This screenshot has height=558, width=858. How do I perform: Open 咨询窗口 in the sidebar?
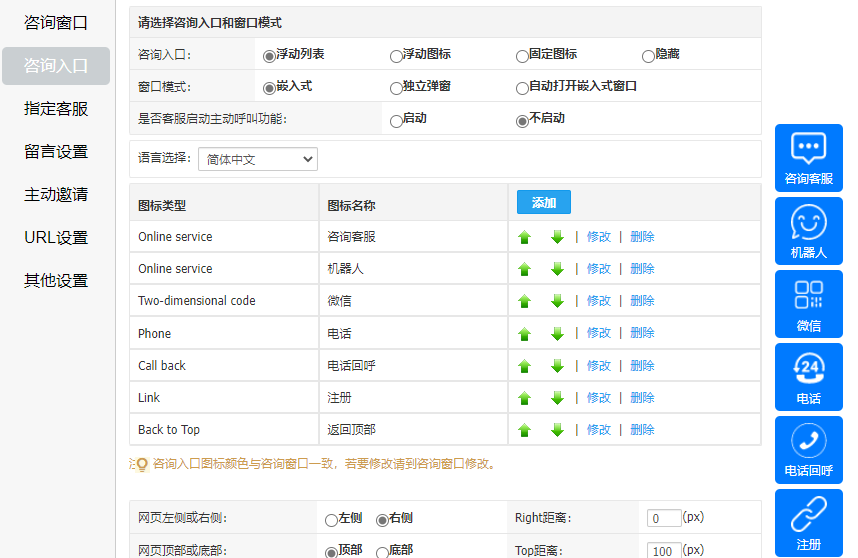56,23
